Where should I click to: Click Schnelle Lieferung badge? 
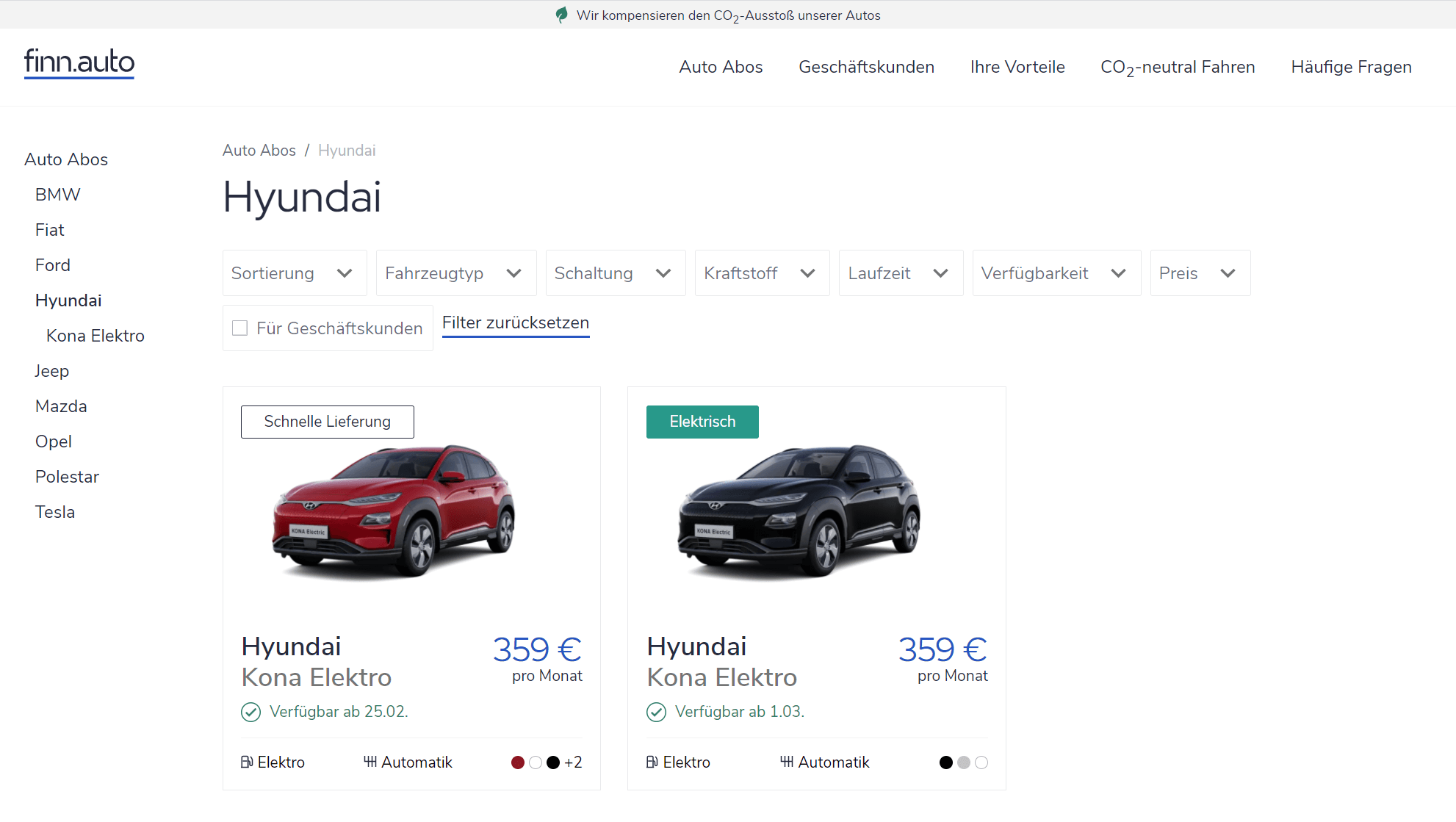click(328, 422)
